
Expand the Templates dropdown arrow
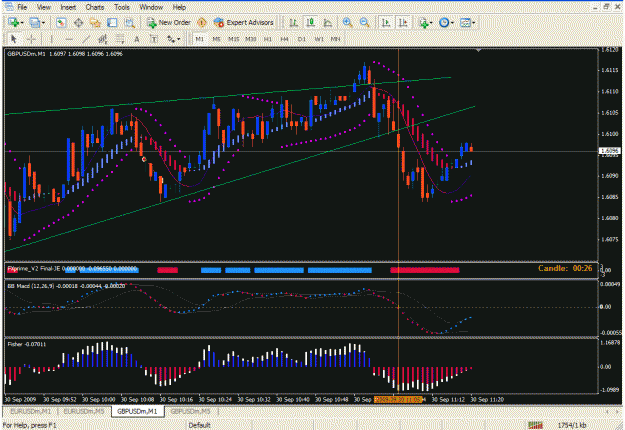474,23
